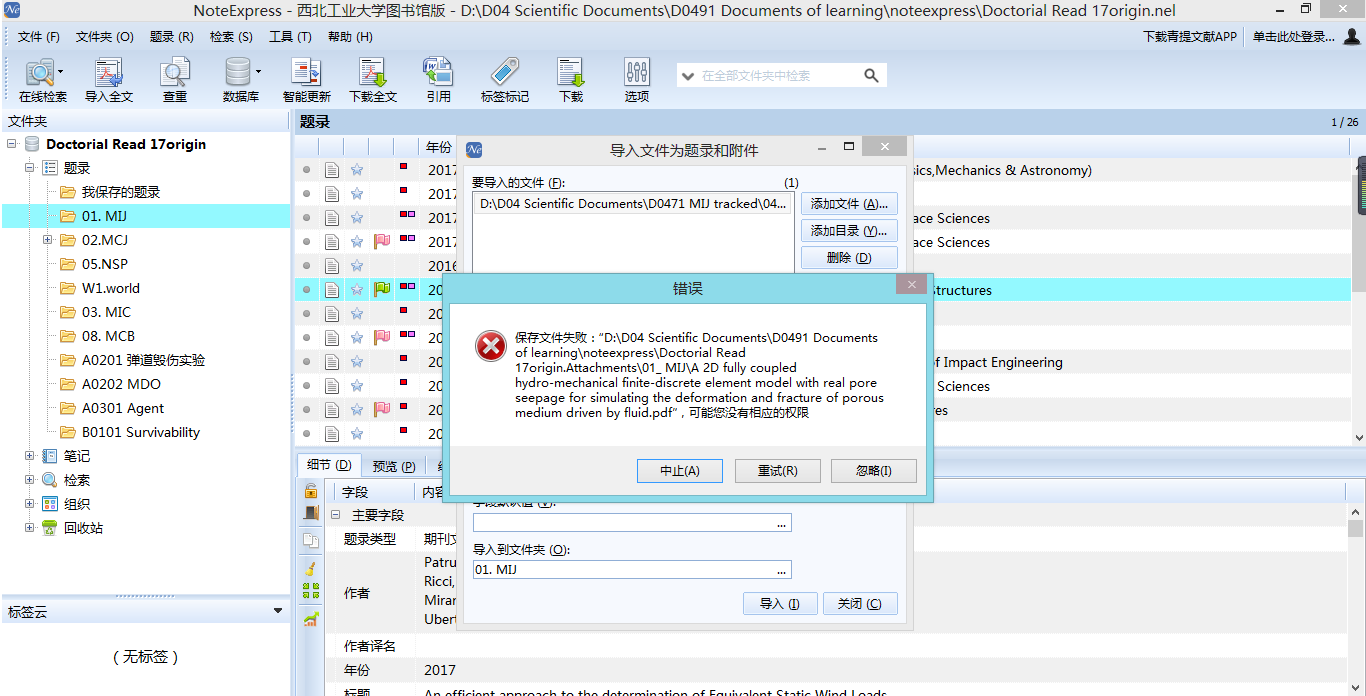Collapse the 题录 tree node
Image resolution: width=1366 pixels, height=696 pixels.
coord(30,168)
